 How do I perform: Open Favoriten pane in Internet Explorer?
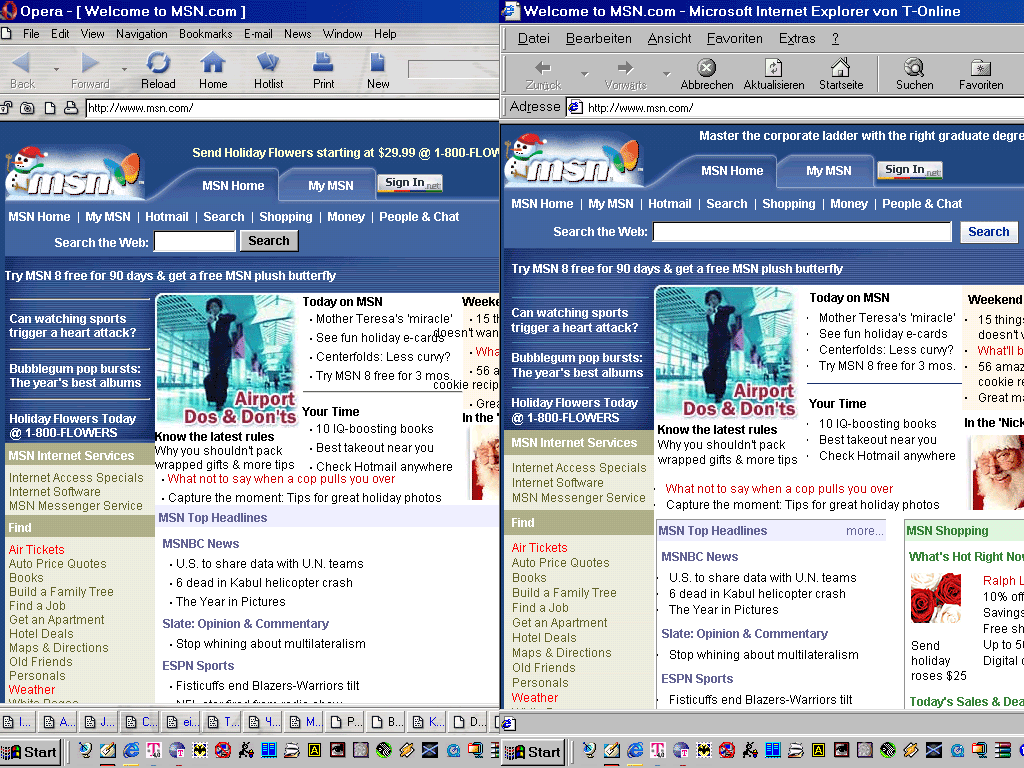(981, 74)
